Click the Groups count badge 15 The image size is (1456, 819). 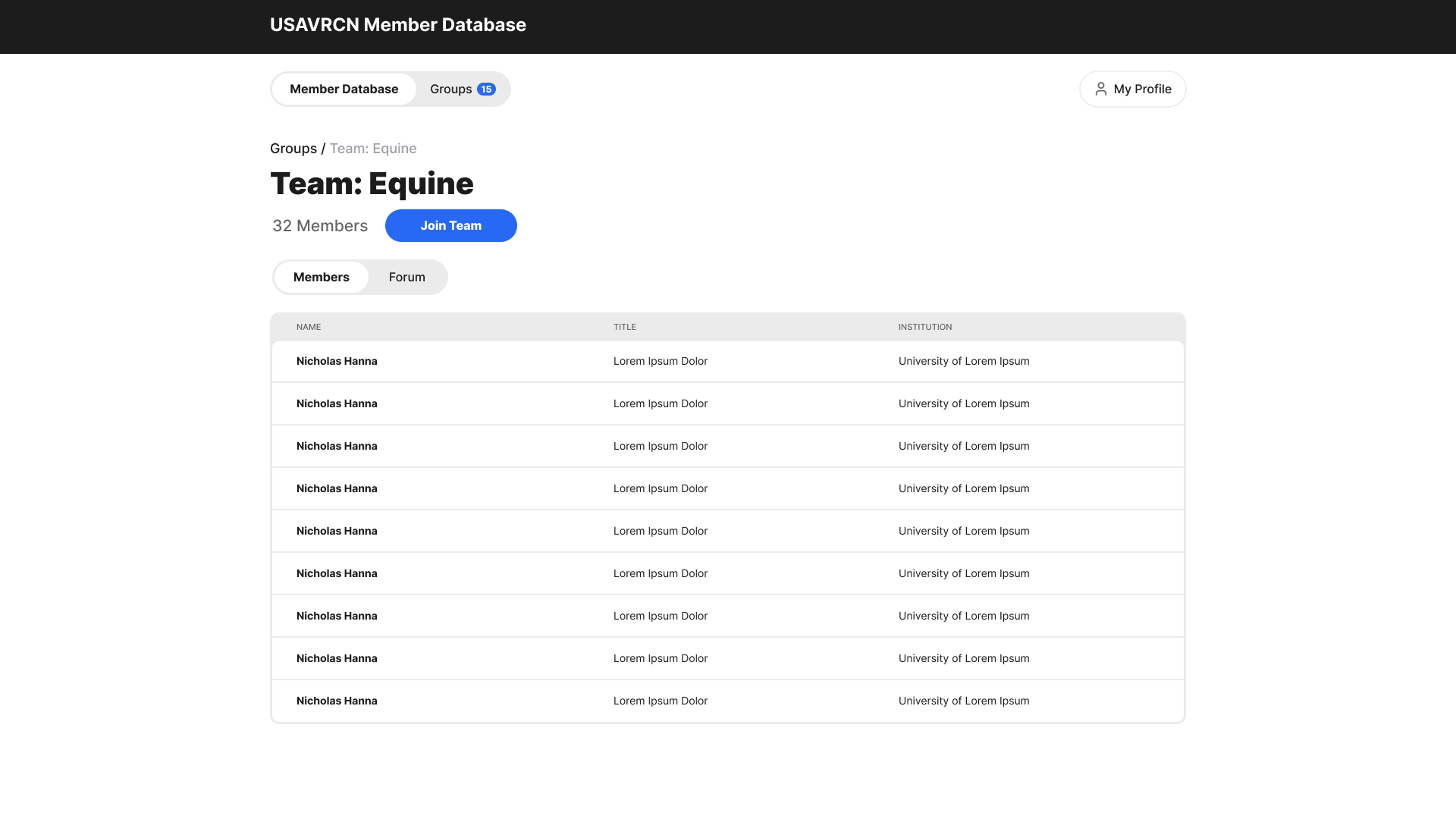pos(486,89)
